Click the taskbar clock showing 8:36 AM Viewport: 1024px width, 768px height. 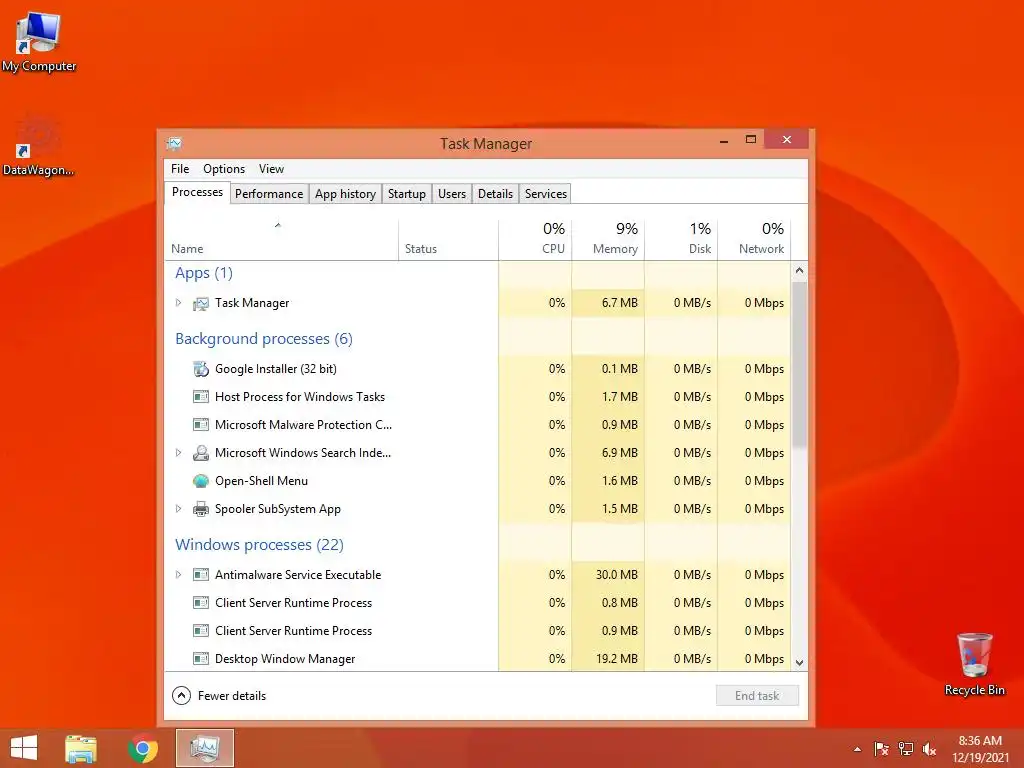point(980,749)
